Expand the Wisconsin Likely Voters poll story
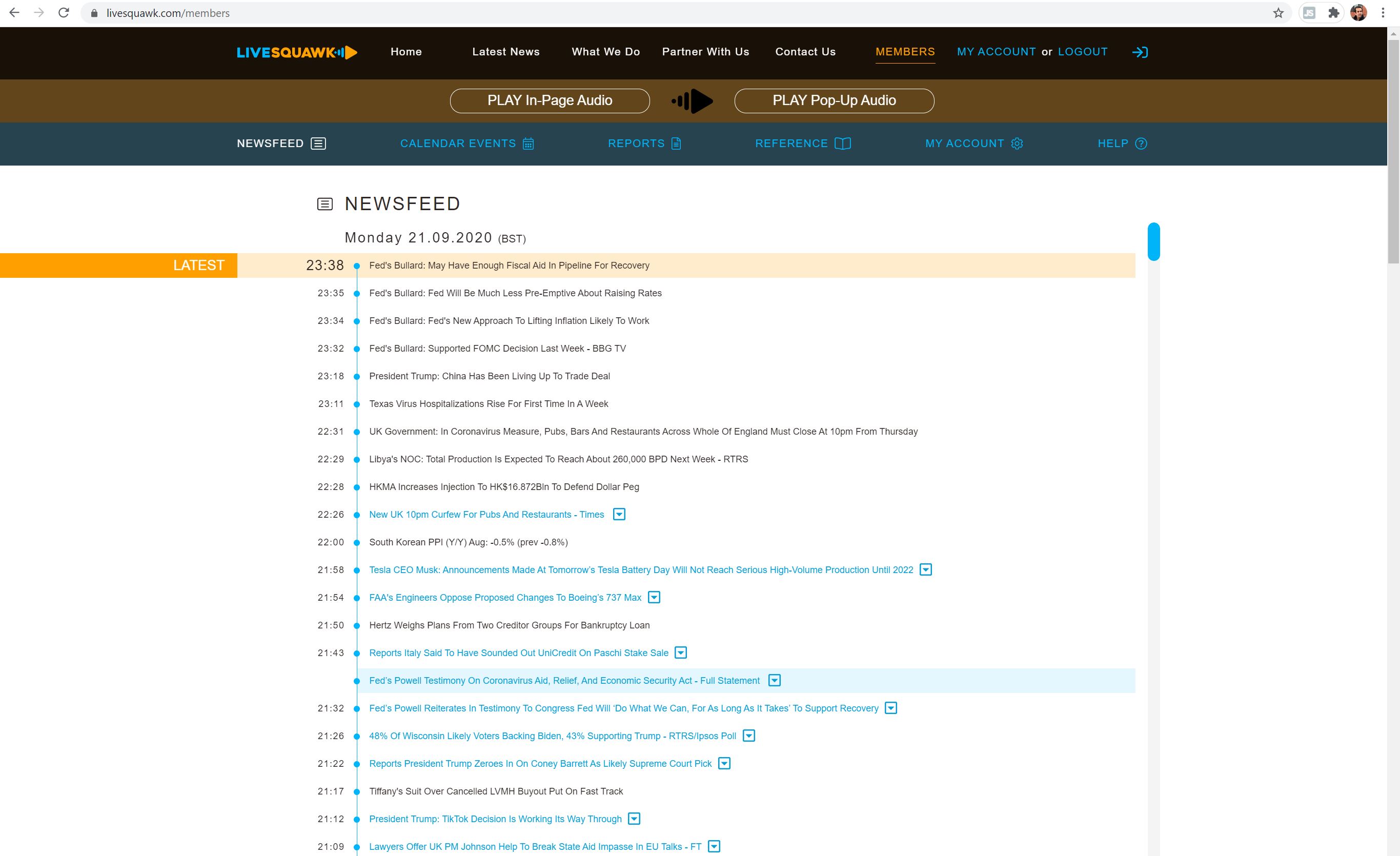1400x856 pixels. (x=749, y=736)
